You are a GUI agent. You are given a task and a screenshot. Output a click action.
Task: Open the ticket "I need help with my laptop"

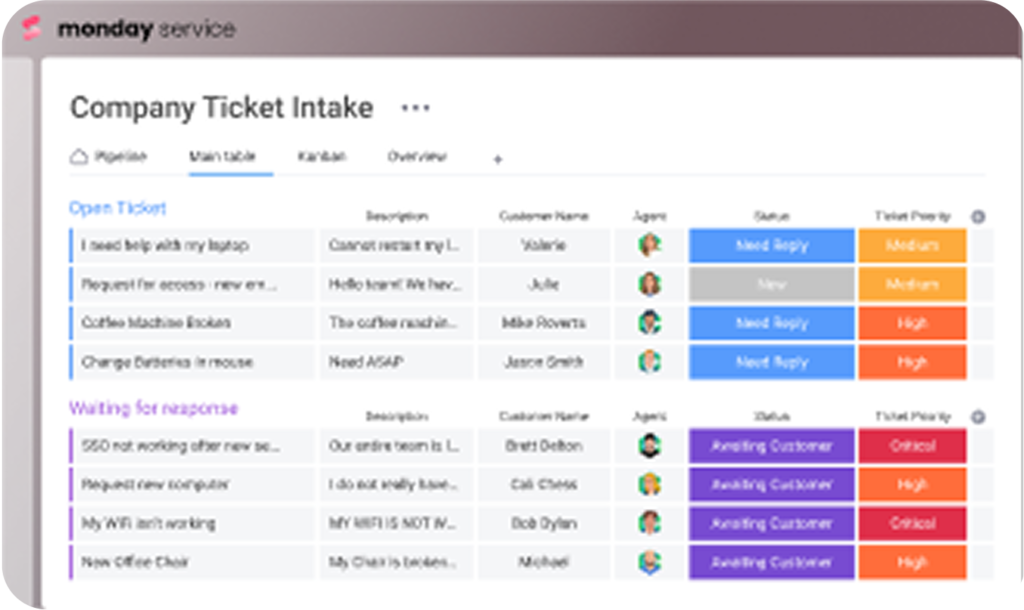pyautogui.click(x=165, y=246)
